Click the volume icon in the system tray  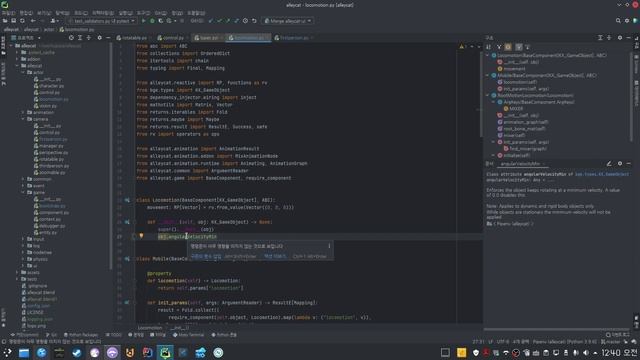coord(586,353)
